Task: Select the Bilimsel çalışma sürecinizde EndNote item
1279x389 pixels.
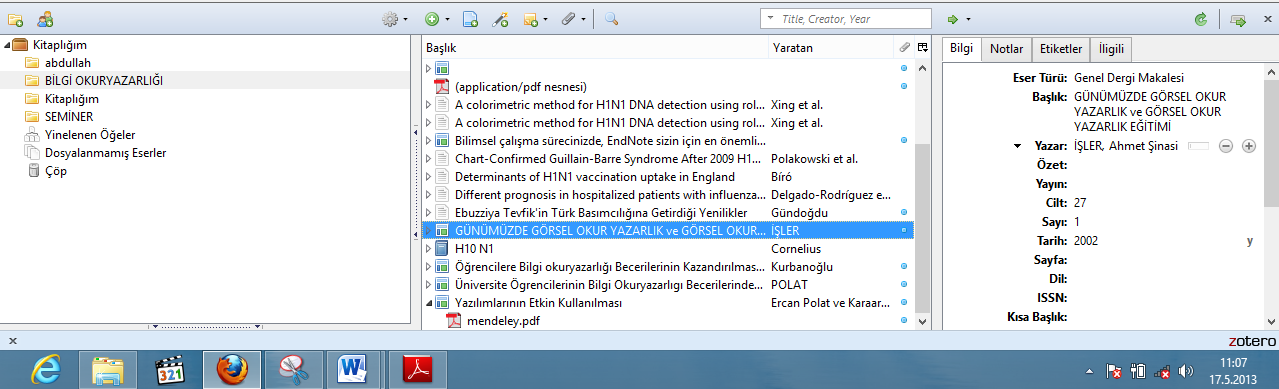Action: 667,141
